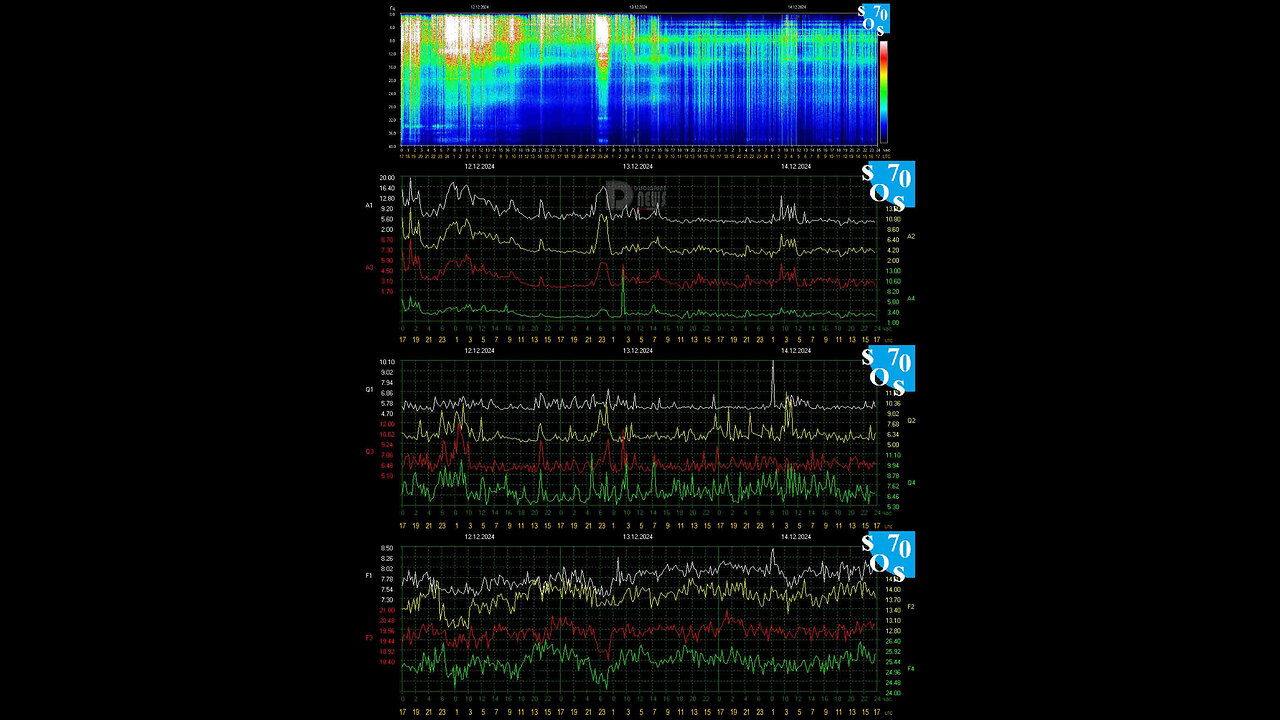
Task: Click the 4.70 value on Q1 axis
Action: tap(387, 414)
